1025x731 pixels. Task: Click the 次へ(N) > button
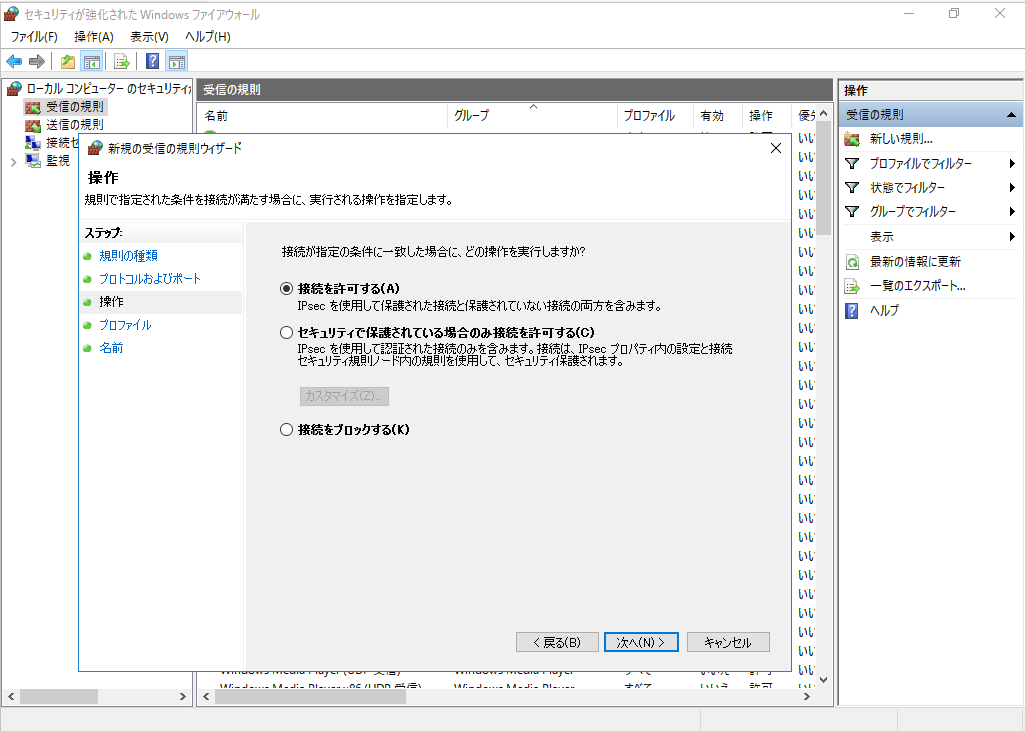click(x=641, y=642)
